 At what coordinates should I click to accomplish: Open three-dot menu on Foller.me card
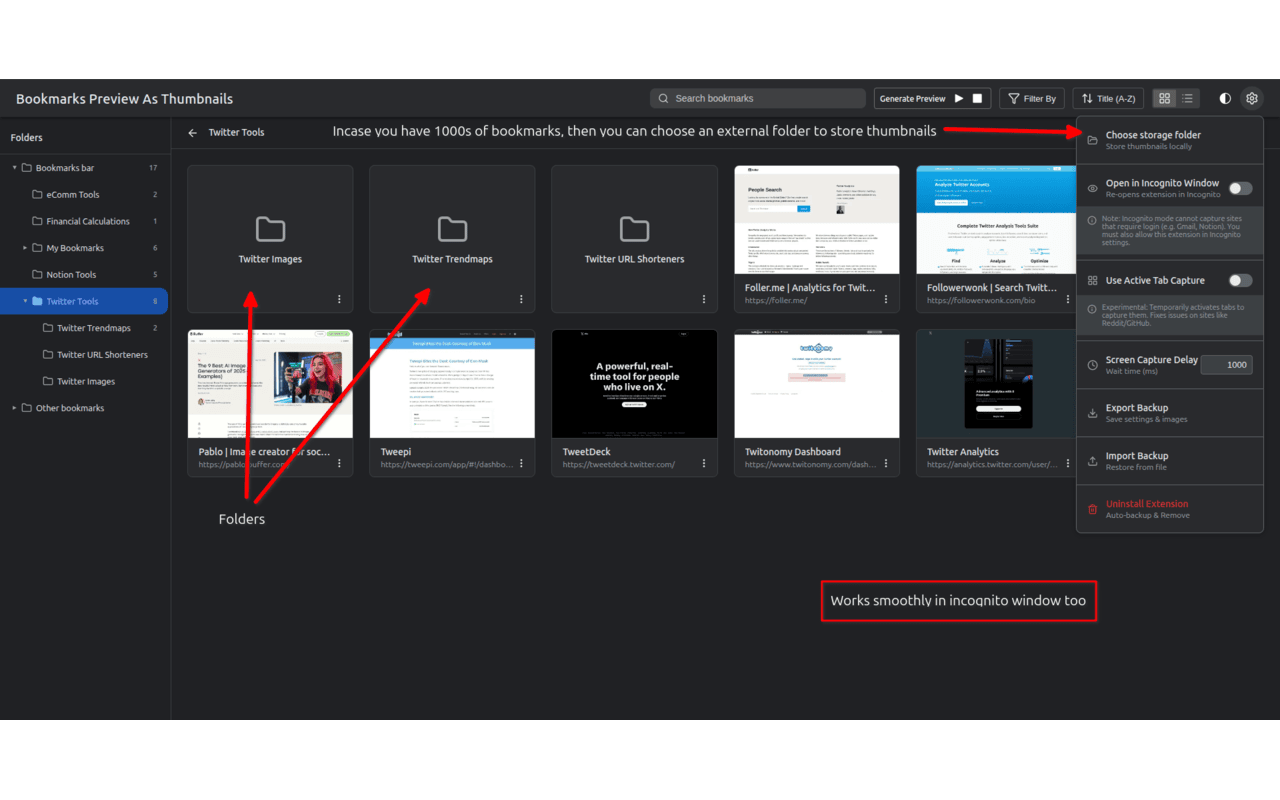tap(886, 299)
